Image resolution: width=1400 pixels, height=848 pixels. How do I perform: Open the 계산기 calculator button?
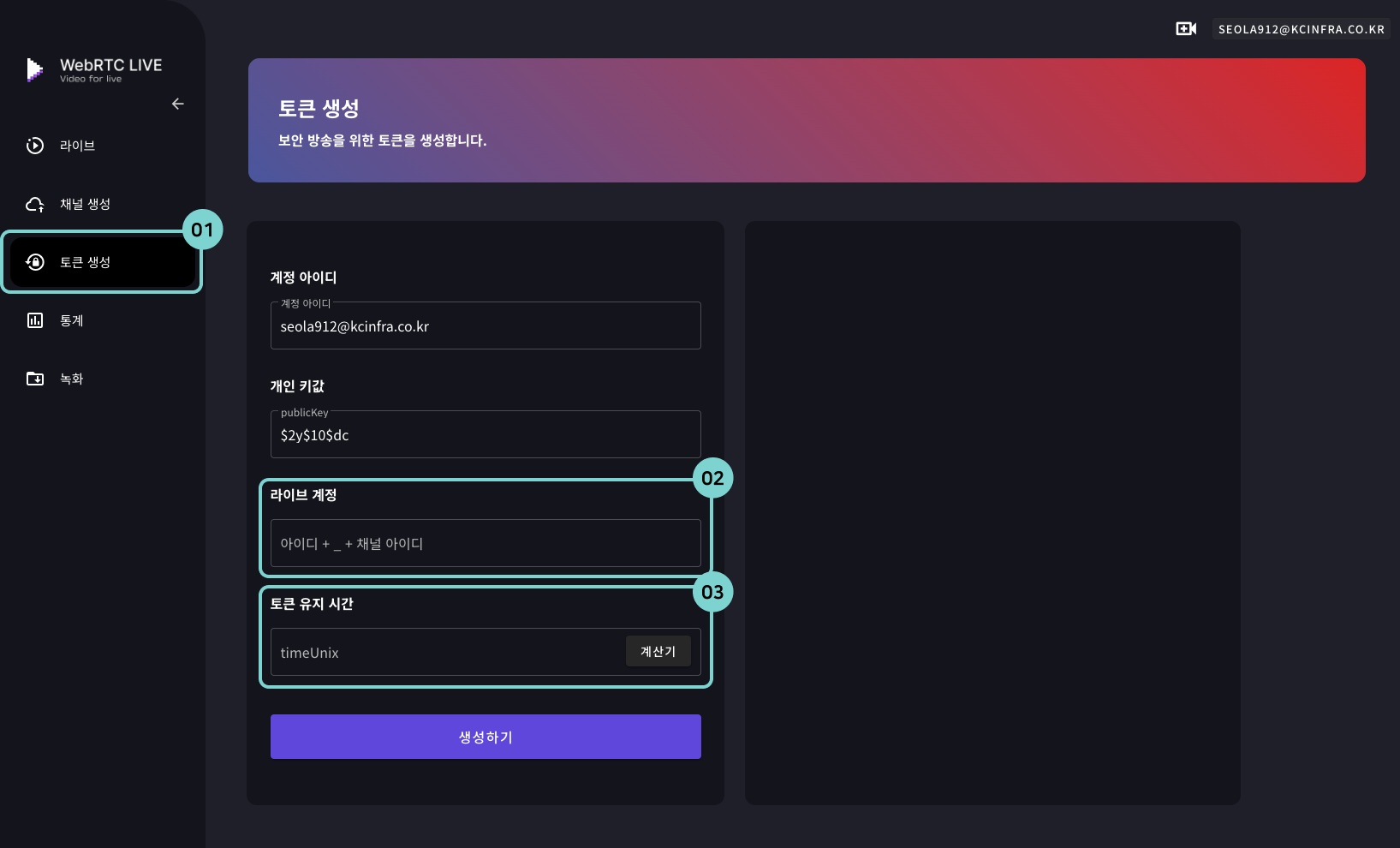click(658, 652)
